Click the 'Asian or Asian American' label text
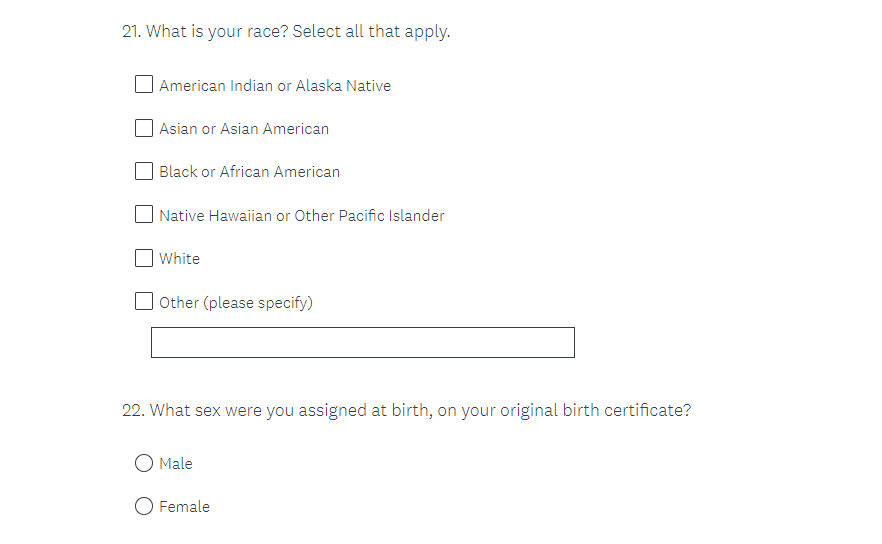882x544 pixels. pyautogui.click(x=244, y=129)
